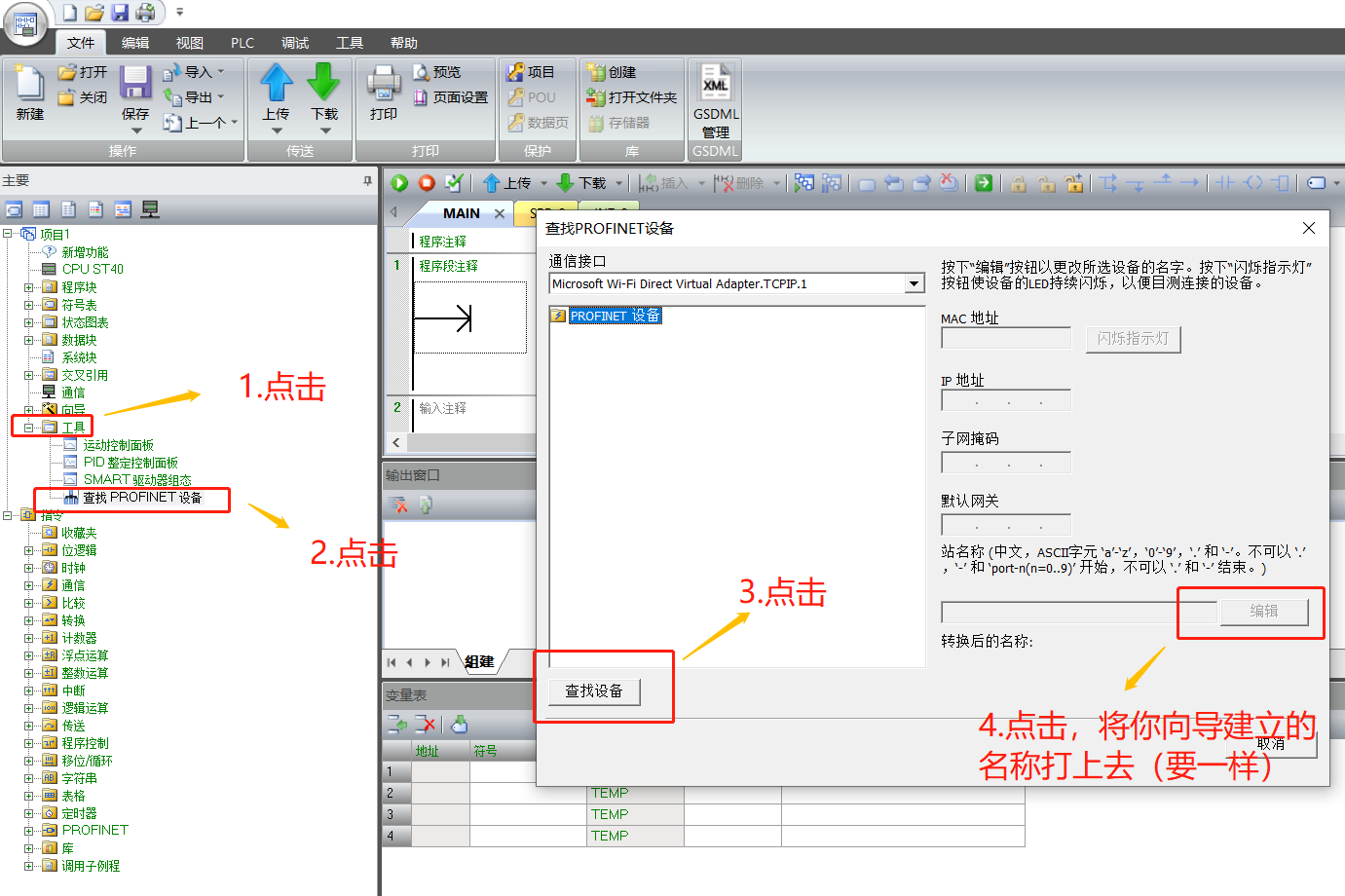Screen dimensions: 1345x896
Task: Click the 闪烁指示灯 button
Action: (x=1133, y=339)
